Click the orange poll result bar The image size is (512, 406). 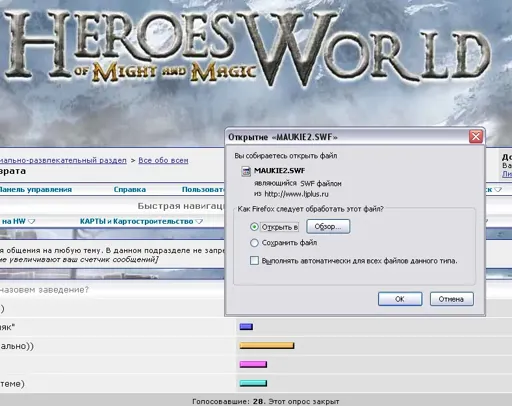pos(267,346)
